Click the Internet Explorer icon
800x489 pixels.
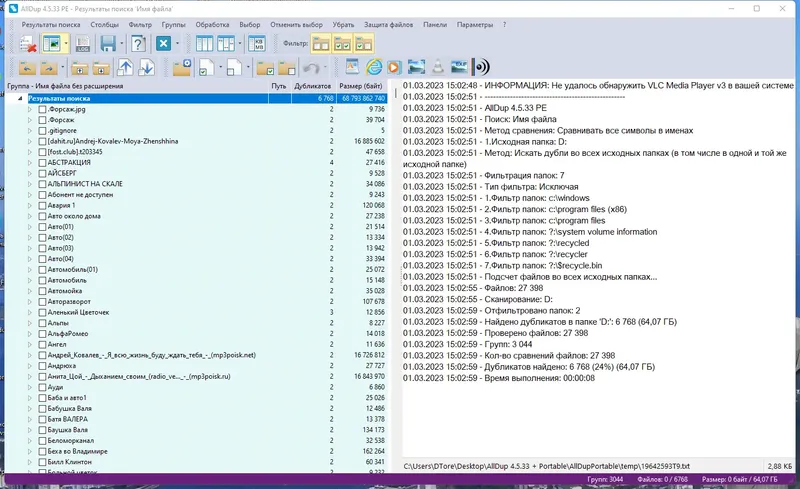click(373, 67)
